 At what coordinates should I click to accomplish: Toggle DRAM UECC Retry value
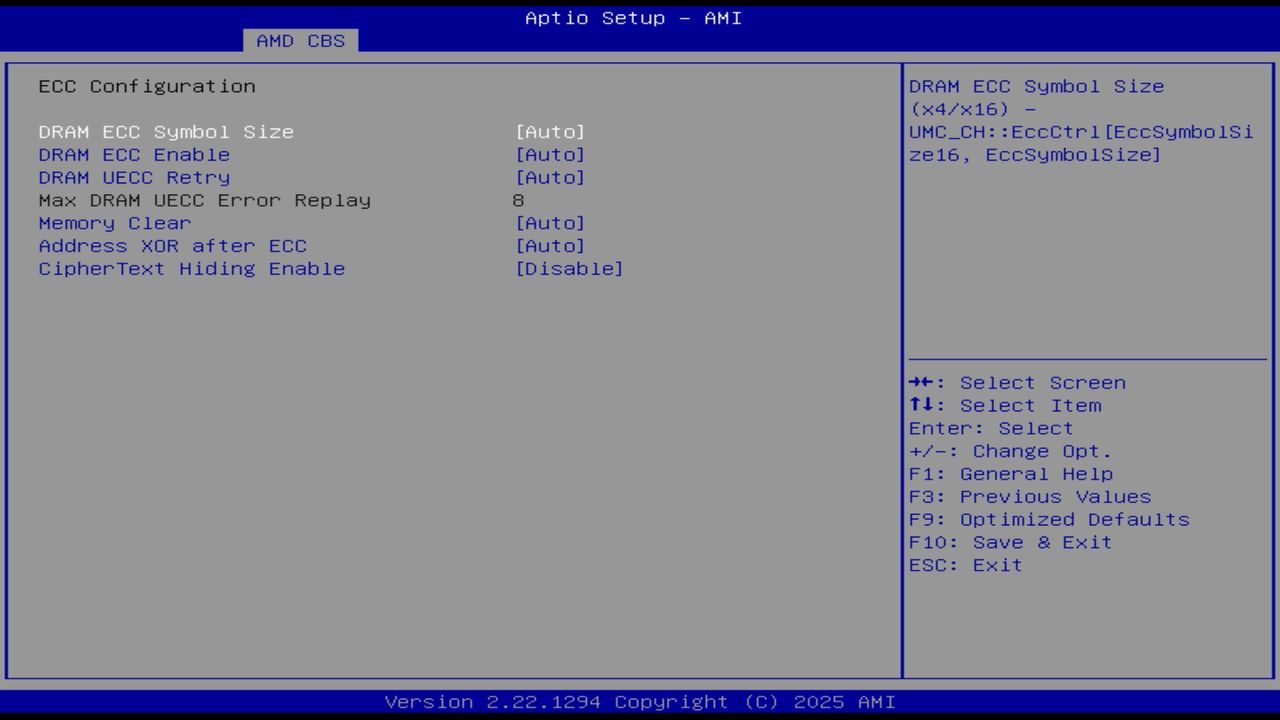tap(551, 177)
